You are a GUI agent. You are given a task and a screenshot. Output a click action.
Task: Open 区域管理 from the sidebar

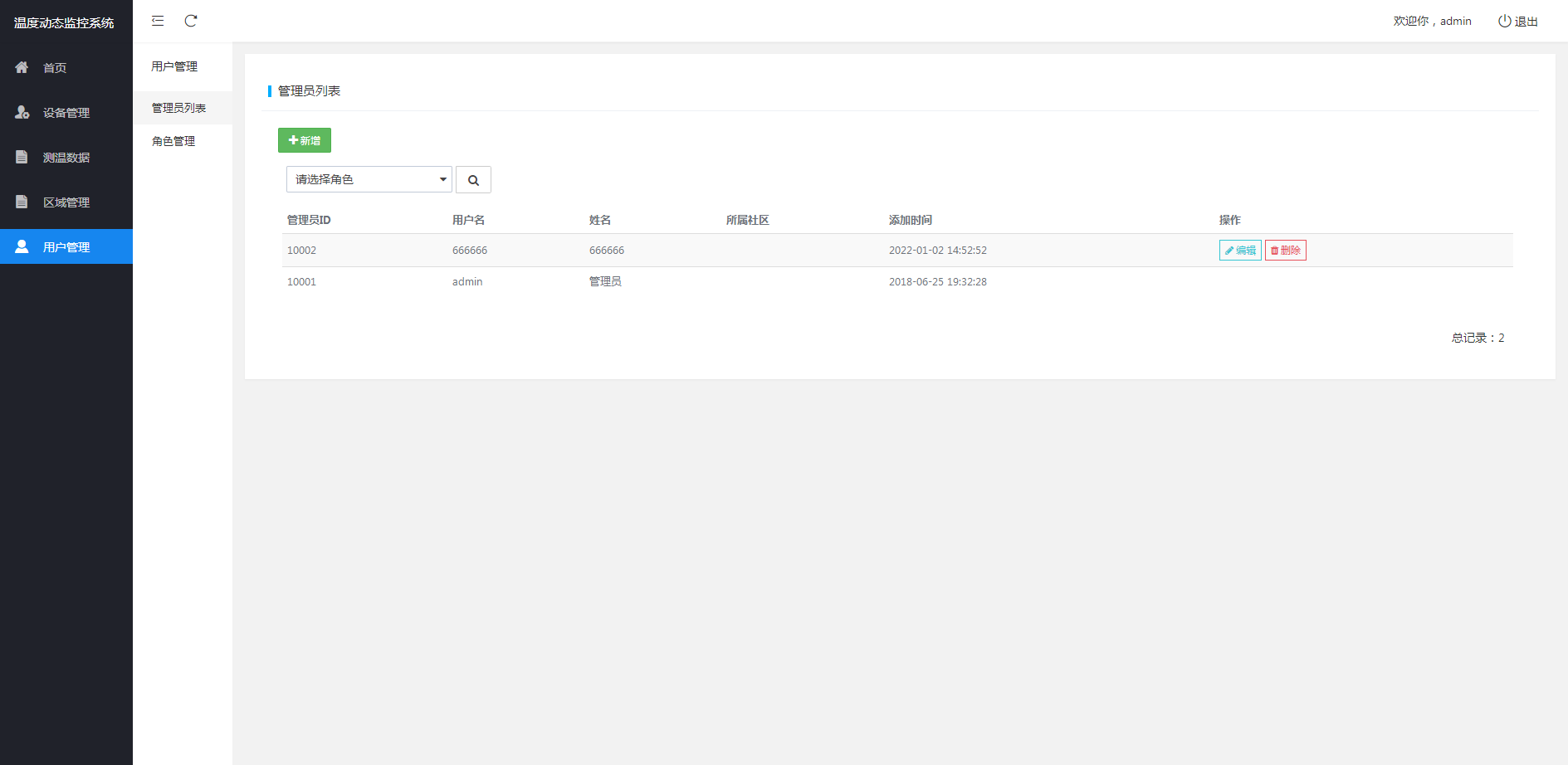pyautogui.click(x=66, y=202)
